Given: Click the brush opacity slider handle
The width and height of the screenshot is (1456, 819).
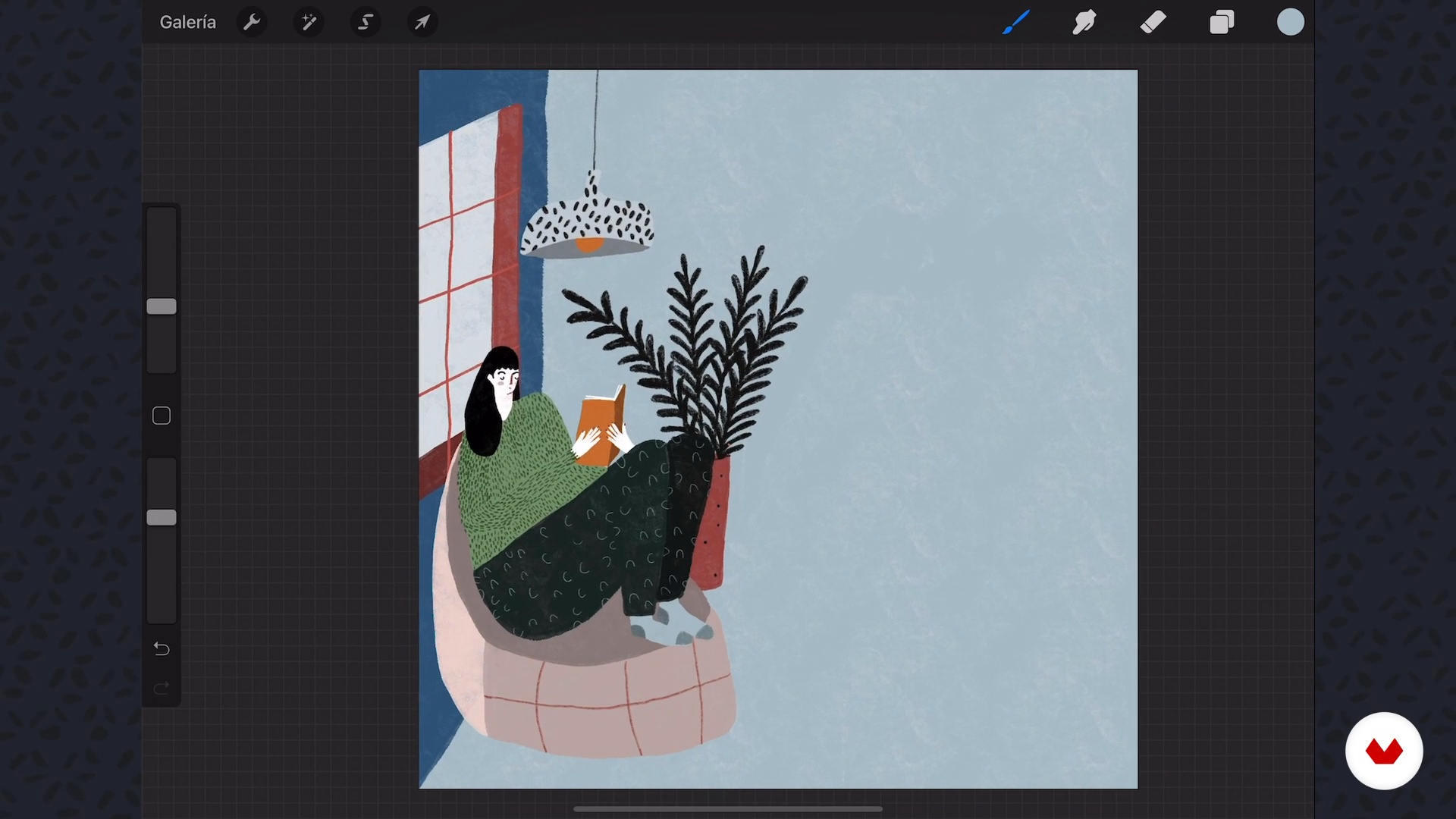Looking at the screenshot, I should (162, 517).
